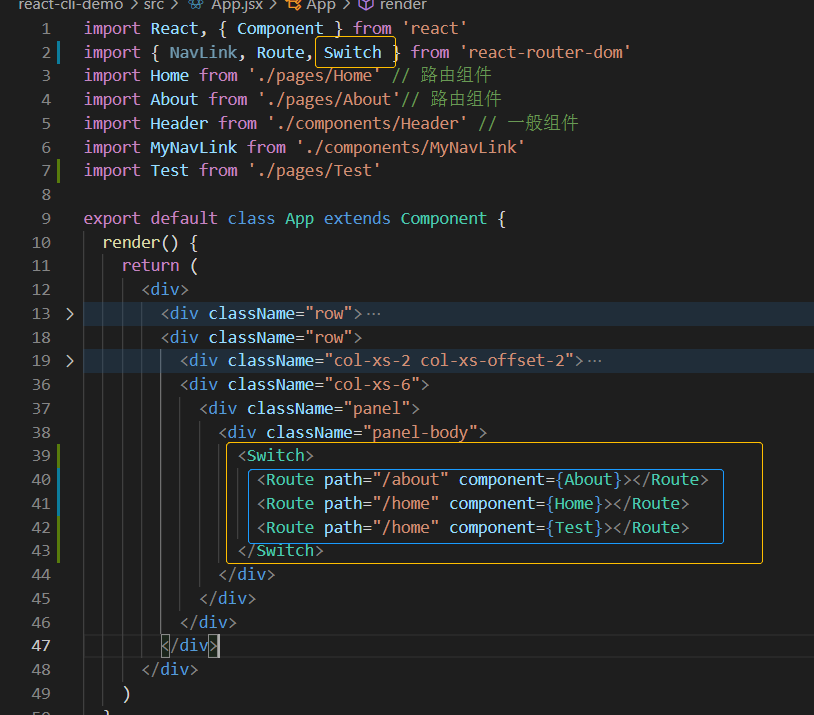Click line number 47 in gutter

point(41,646)
